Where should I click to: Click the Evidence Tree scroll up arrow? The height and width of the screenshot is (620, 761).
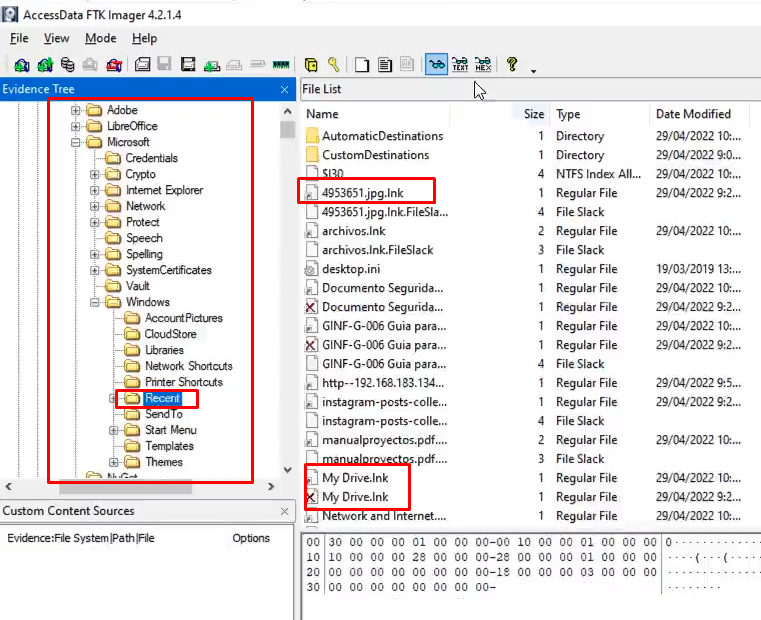coord(287,112)
